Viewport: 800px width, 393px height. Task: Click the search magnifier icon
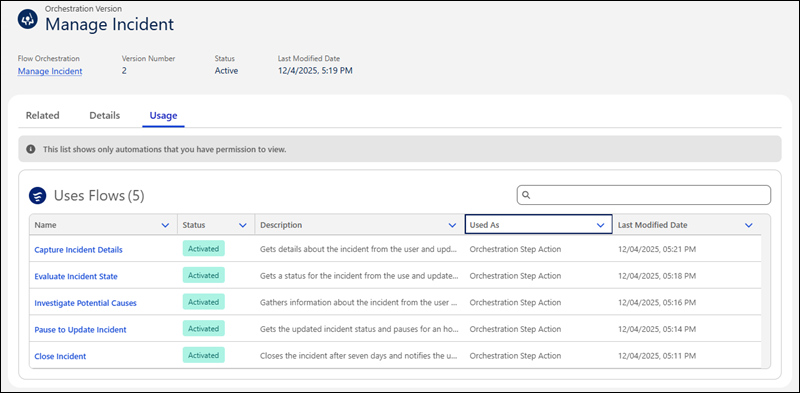point(527,195)
